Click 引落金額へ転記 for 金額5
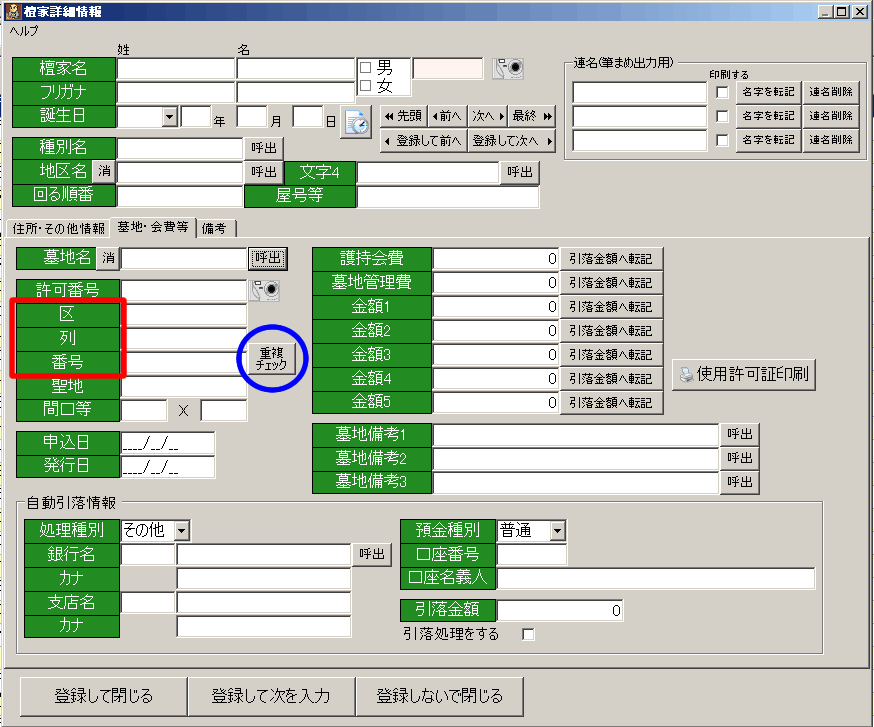The width and height of the screenshot is (874, 727). [611, 403]
